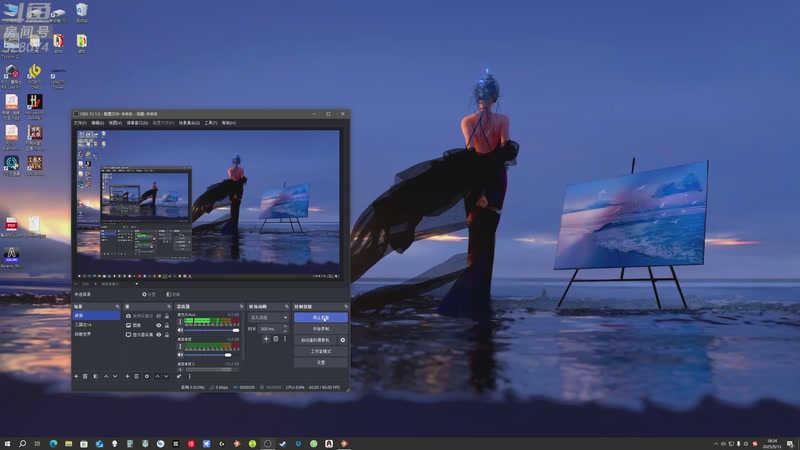Hide the display capture source with its eye

(159, 335)
